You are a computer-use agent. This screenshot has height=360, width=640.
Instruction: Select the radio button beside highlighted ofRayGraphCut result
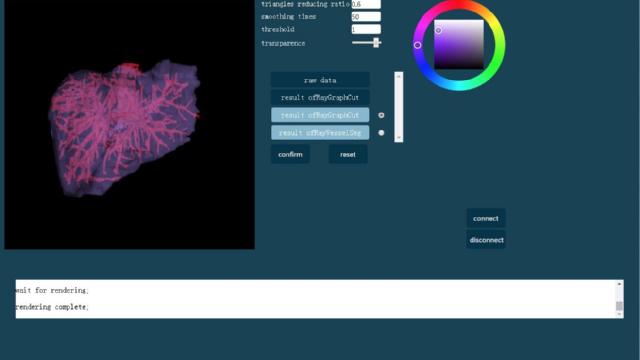tap(381, 115)
